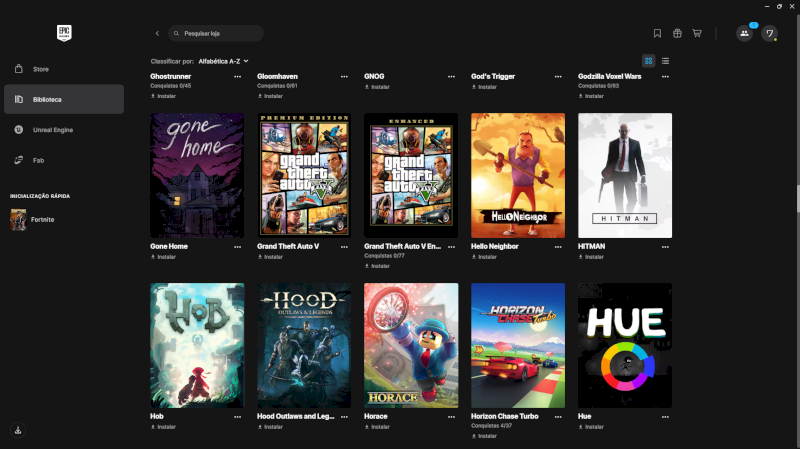Open options menu for Horace
Viewport: 800px width, 449px height.
click(452, 416)
